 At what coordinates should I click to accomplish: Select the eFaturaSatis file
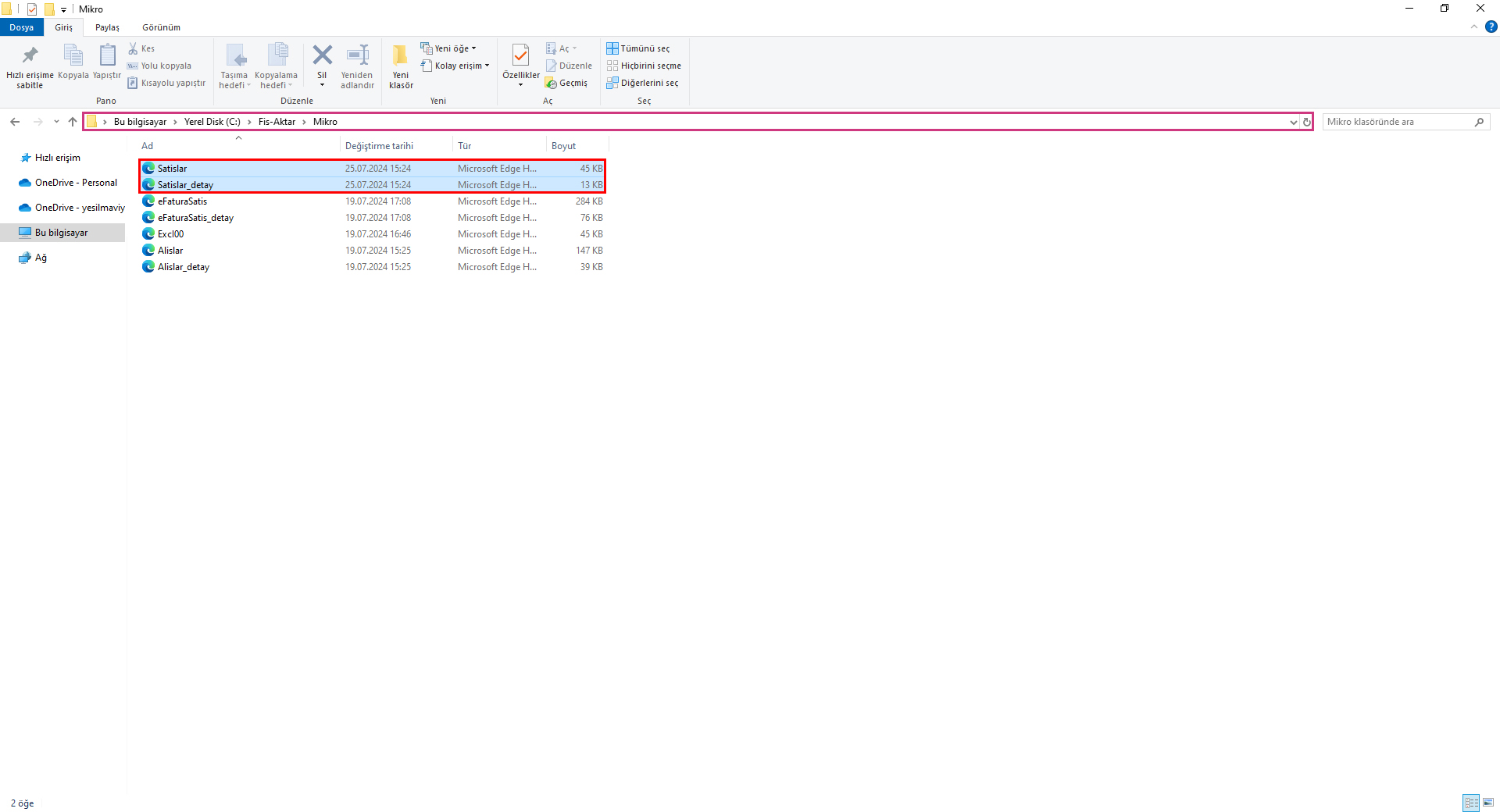coord(182,201)
